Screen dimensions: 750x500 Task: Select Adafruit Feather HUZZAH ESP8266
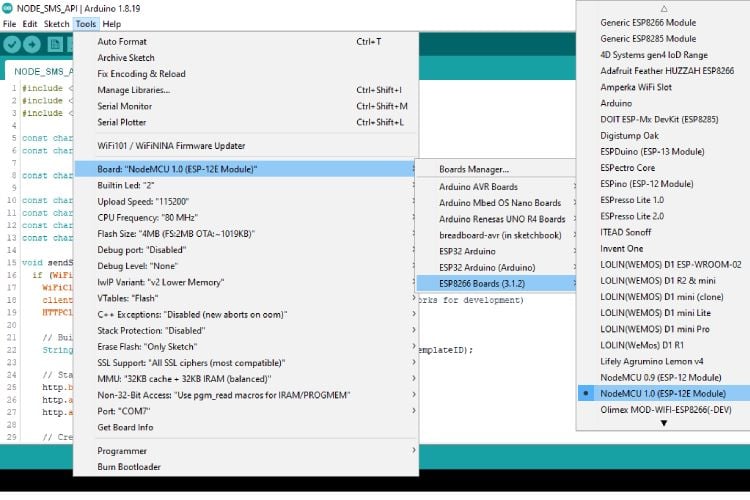pos(663,71)
